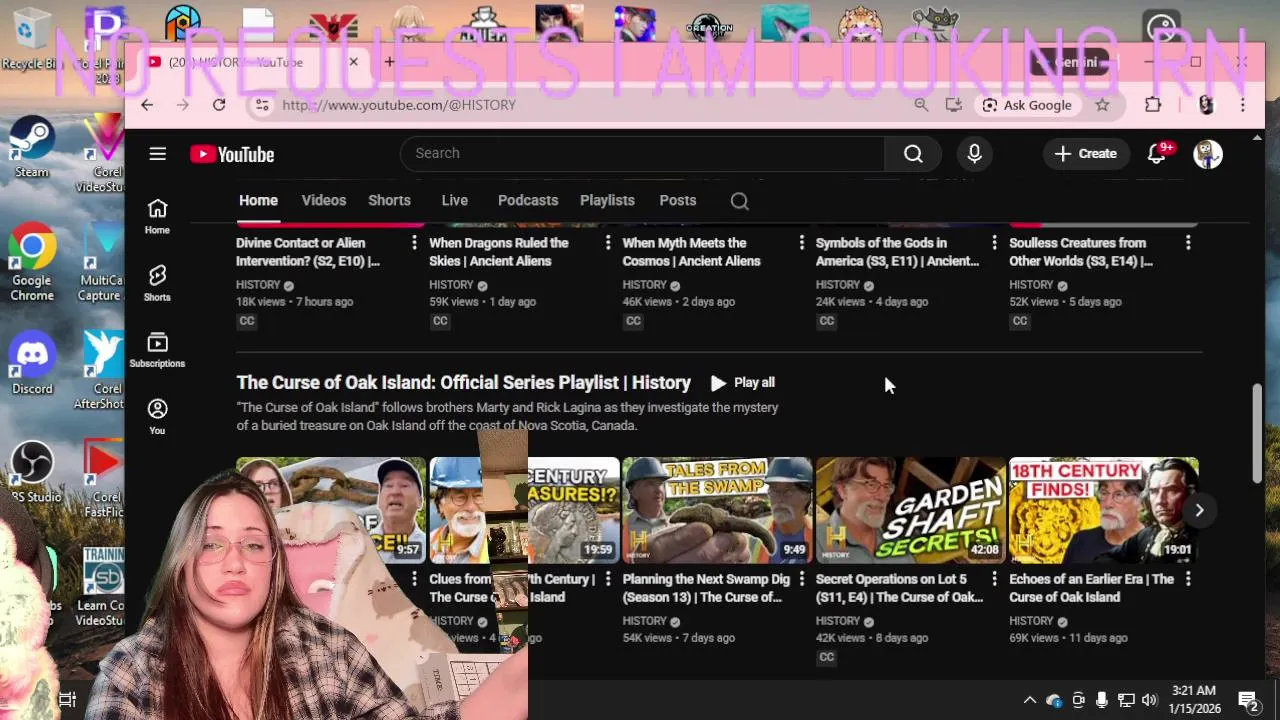Open the YouTube guide hamburger menu
Viewport: 1280px width, 720px height.
pos(157,154)
